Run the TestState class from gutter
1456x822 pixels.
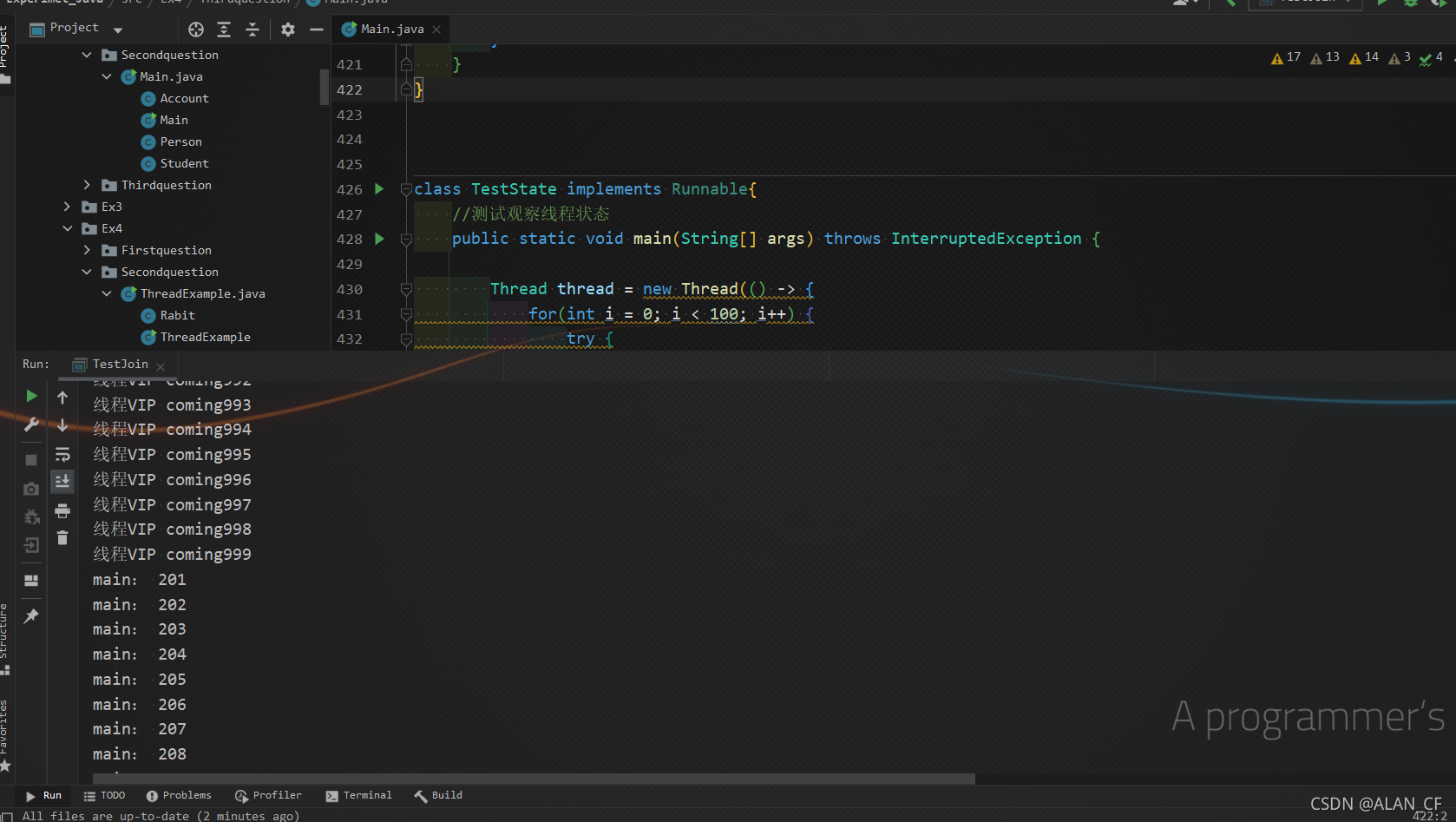pos(379,188)
